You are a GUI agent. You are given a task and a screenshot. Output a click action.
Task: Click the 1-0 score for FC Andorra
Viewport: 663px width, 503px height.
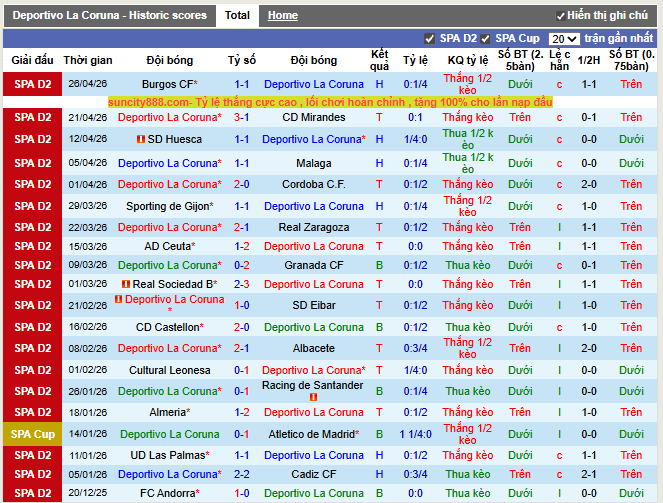click(241, 493)
